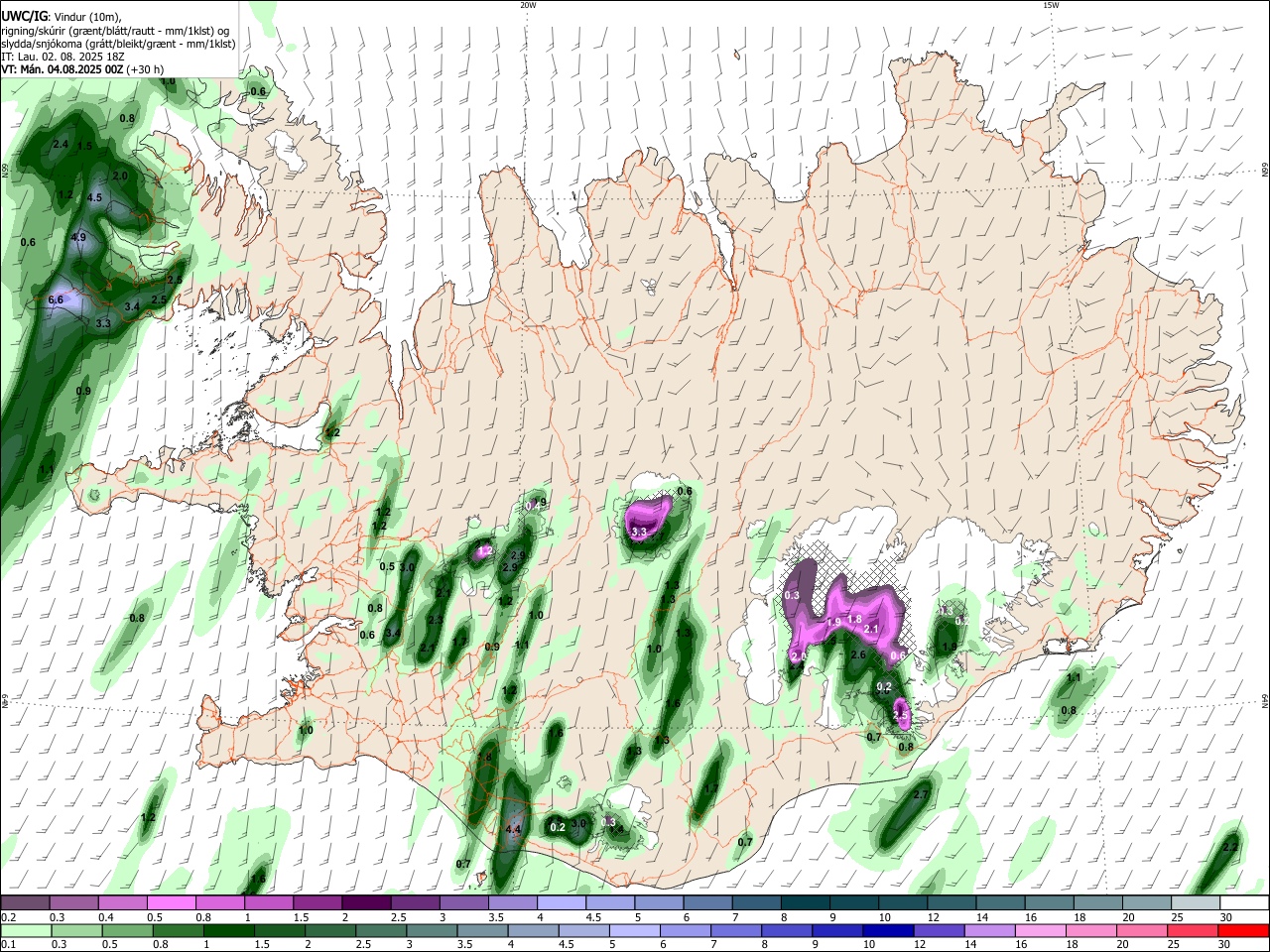Click the white 30 swatch in upper legend
The height and width of the screenshot is (952, 1270).
[1245, 903]
